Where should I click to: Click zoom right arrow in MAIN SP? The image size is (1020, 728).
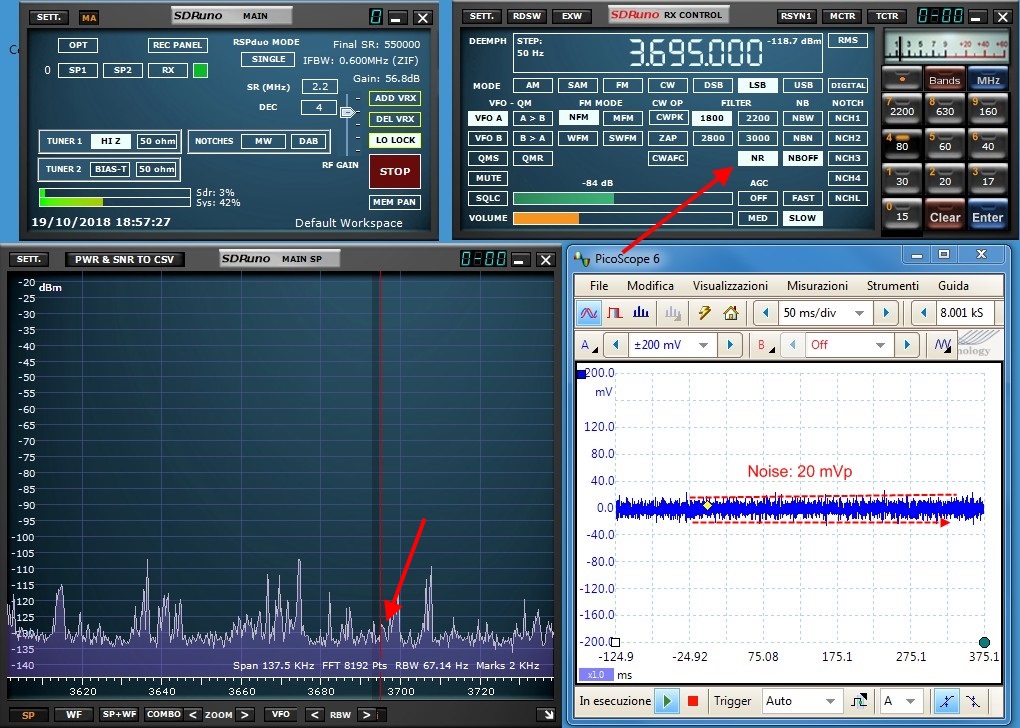pyautogui.click(x=245, y=714)
